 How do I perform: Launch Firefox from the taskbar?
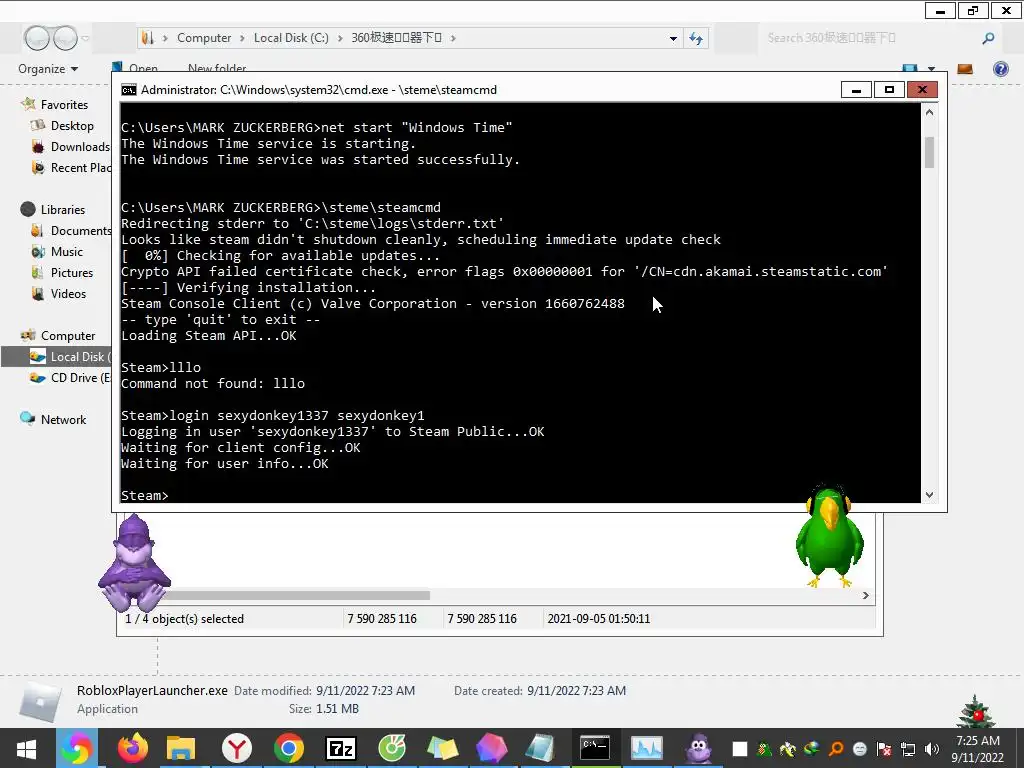(x=133, y=748)
